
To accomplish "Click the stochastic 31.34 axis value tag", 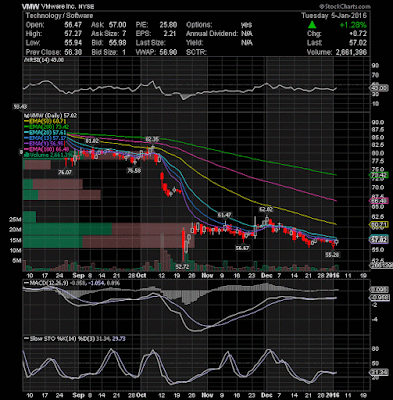I will [379, 372].
